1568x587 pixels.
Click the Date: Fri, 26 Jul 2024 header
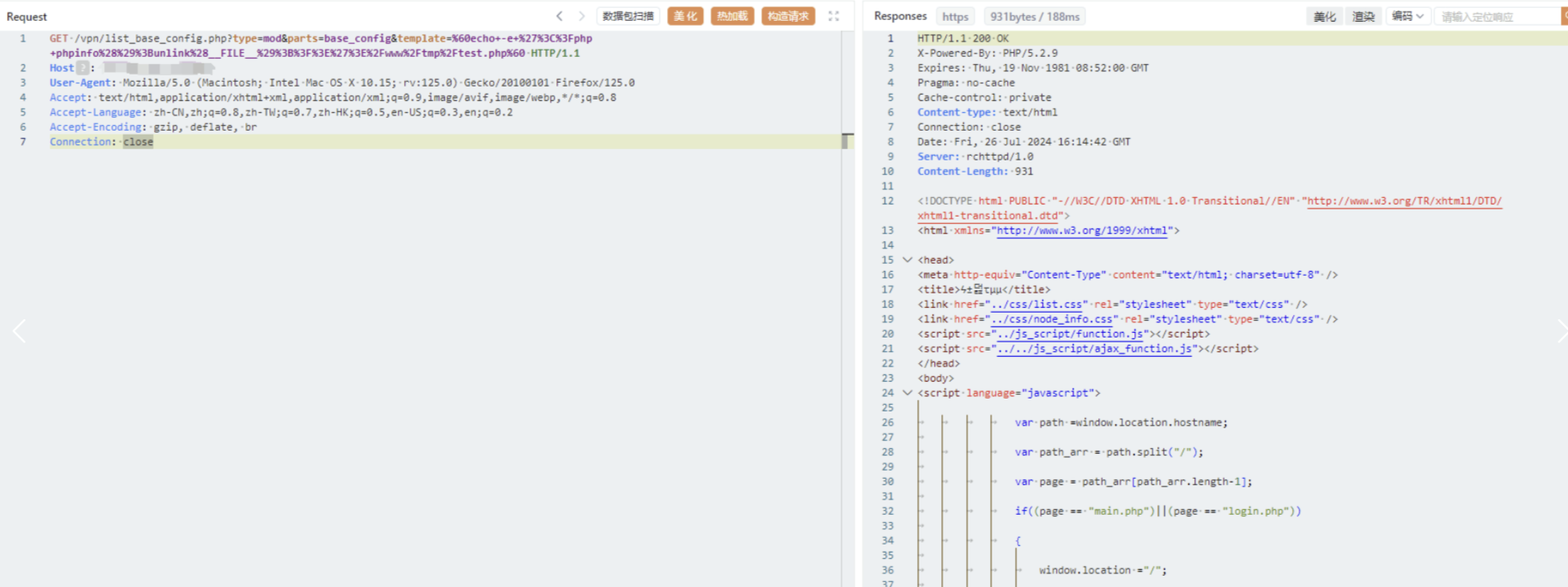click(1024, 142)
